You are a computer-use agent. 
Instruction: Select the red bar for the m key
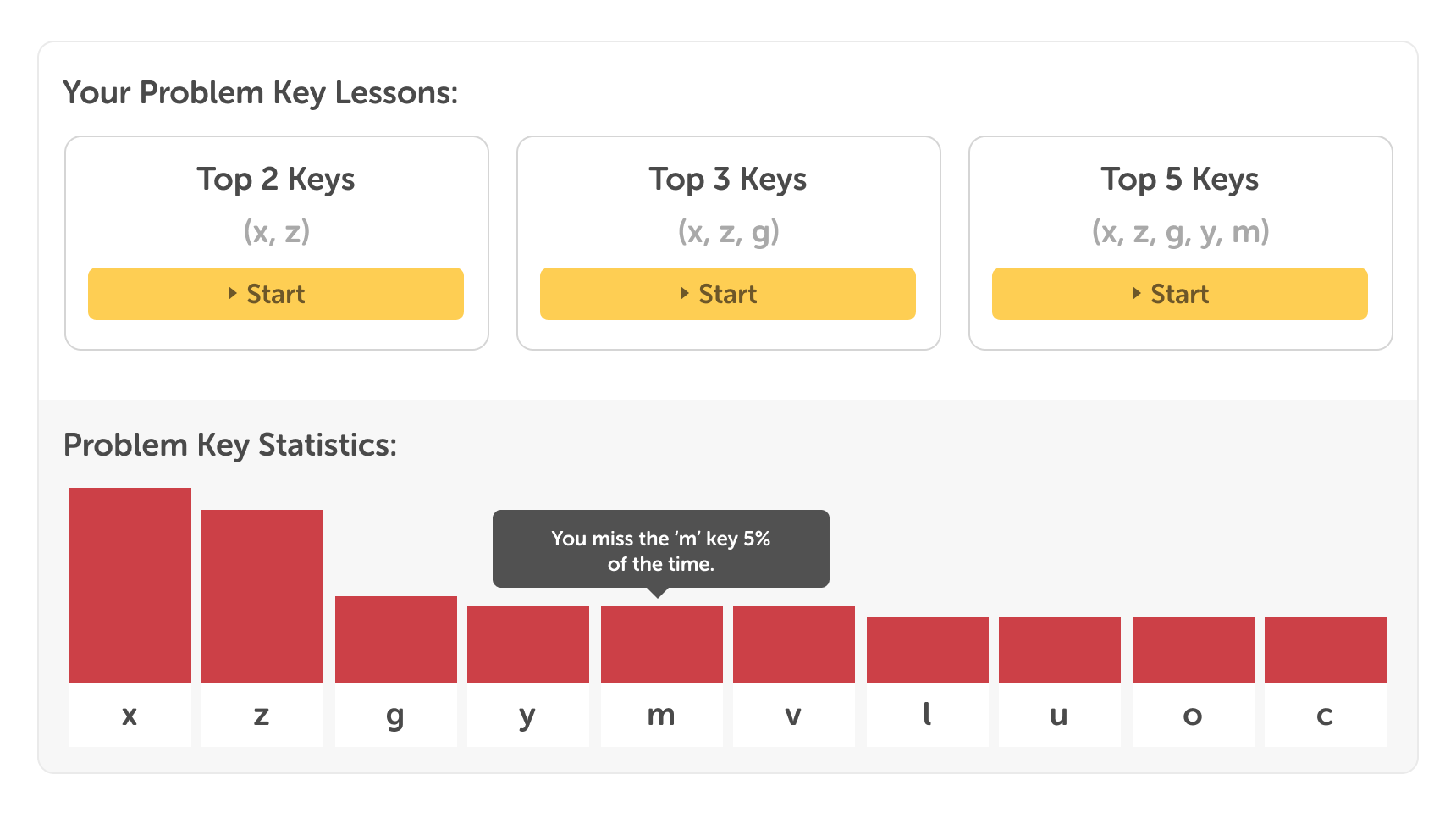point(662,644)
